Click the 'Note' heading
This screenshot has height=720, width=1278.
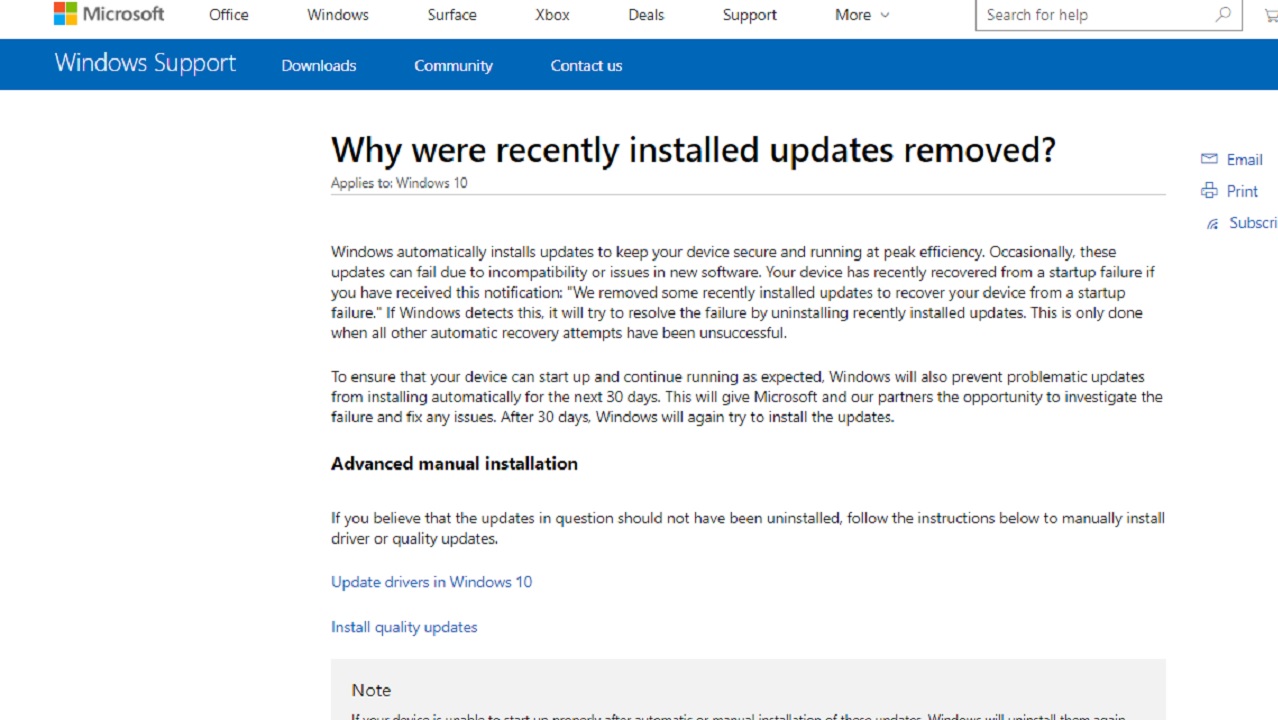click(x=371, y=690)
